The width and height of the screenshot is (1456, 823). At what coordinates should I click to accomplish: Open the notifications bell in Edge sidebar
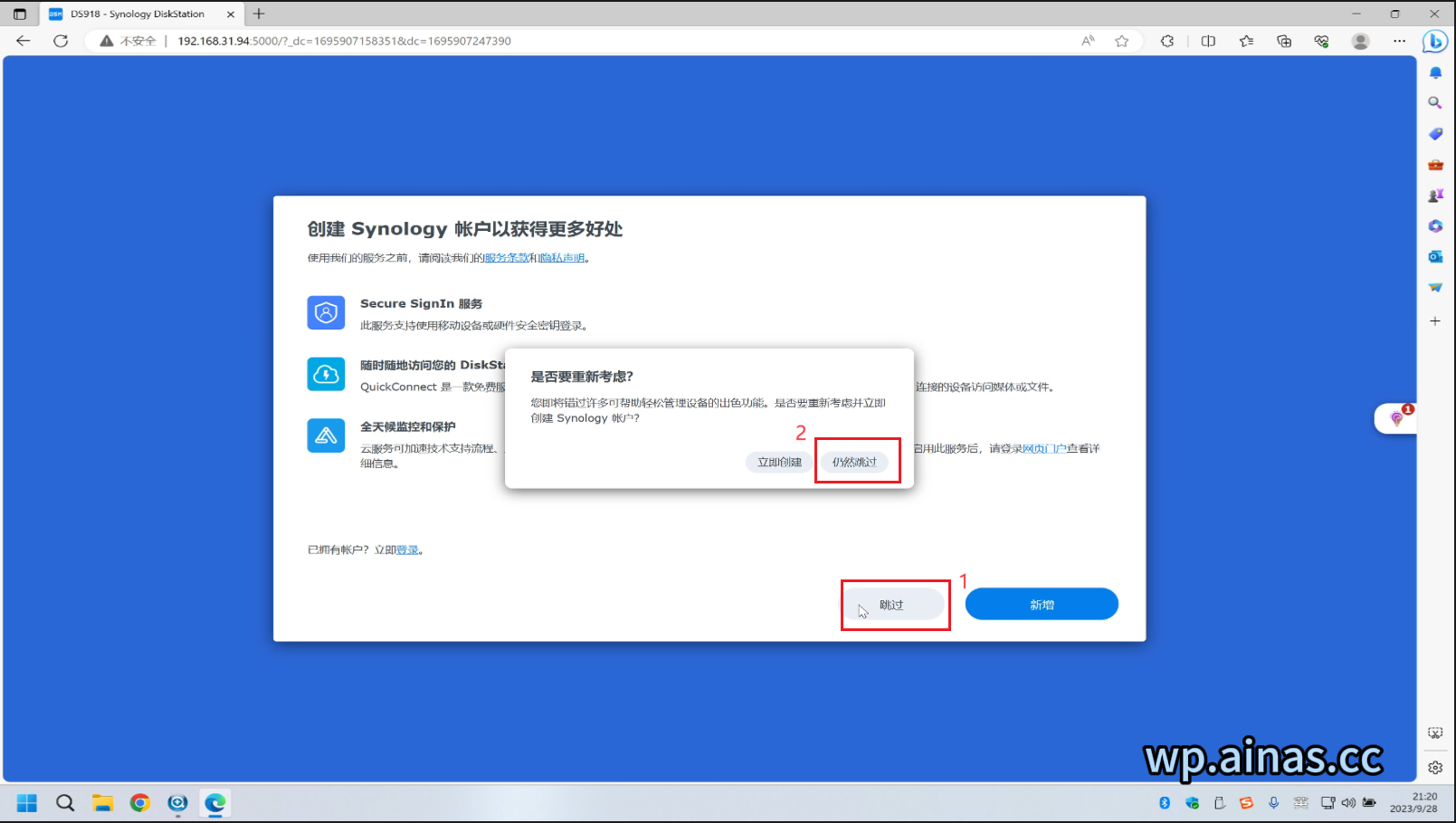pos(1435,72)
